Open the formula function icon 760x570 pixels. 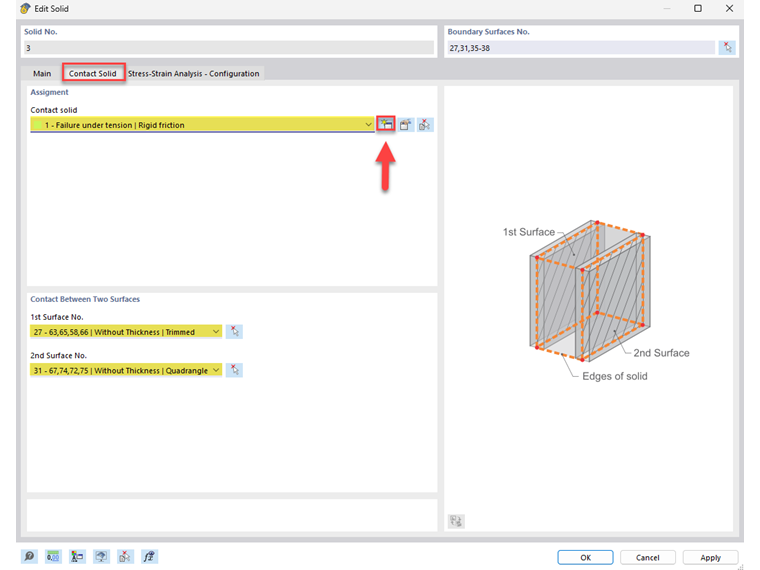[x=149, y=556]
